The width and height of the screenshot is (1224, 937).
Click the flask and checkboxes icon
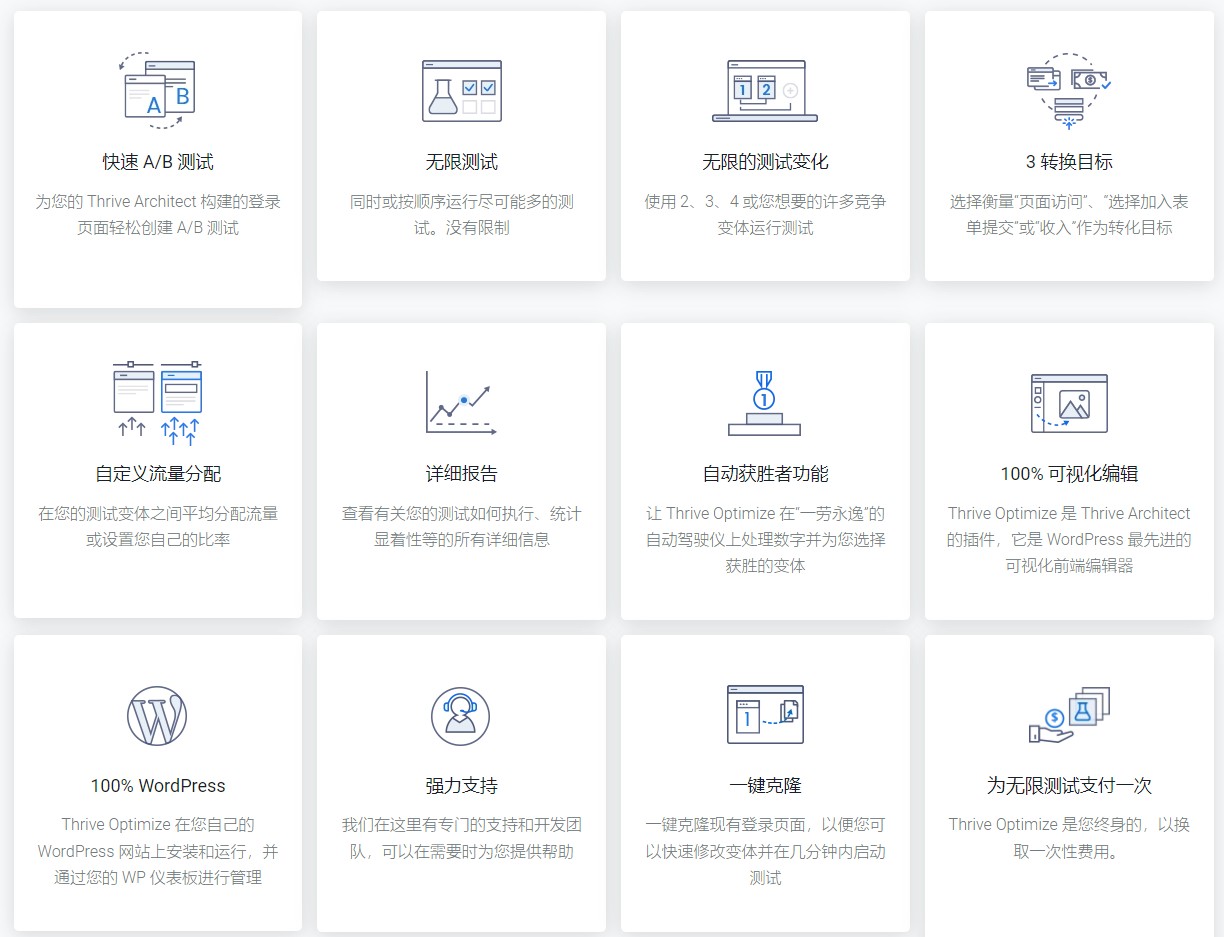click(x=462, y=91)
